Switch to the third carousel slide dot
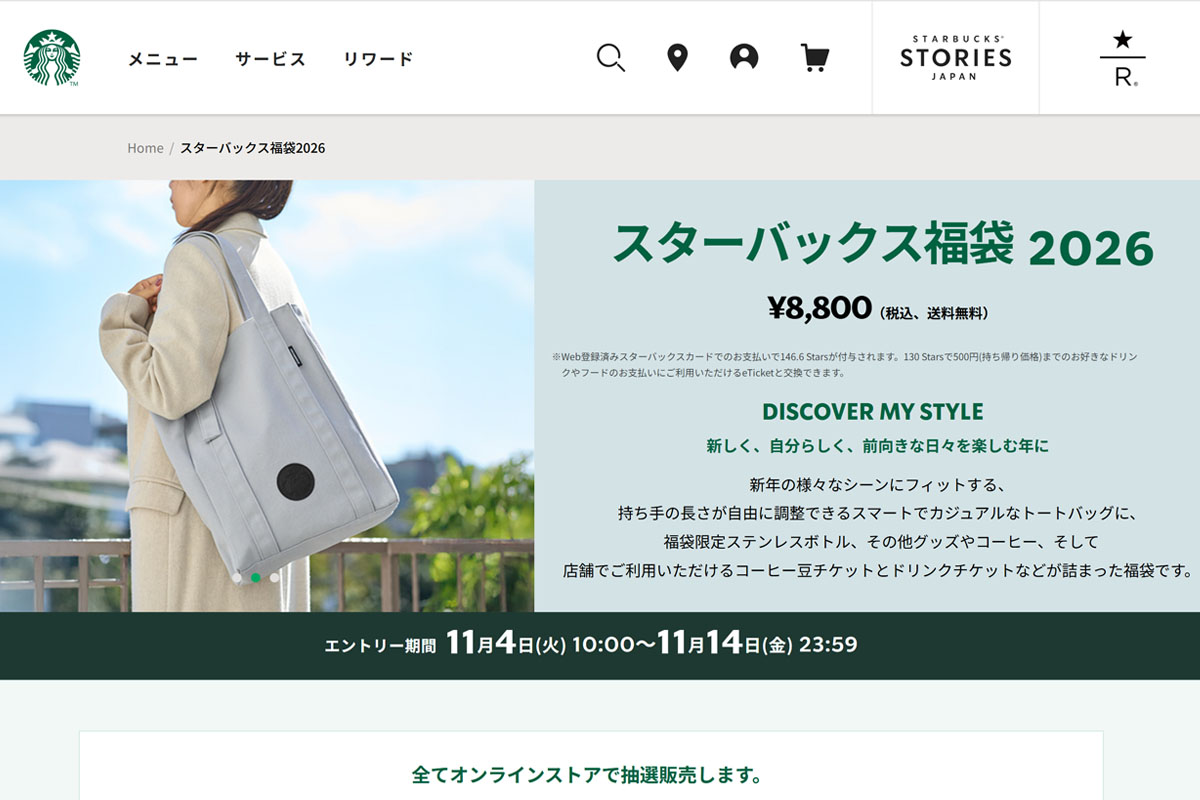 (x=275, y=577)
